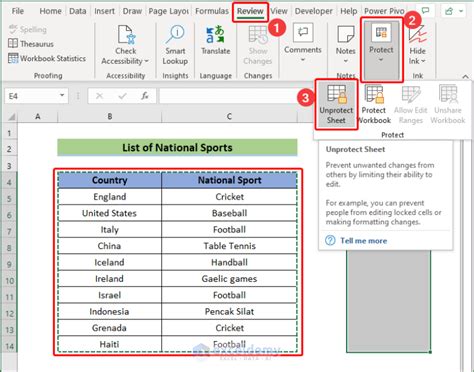This screenshot has width=474, height=372.
Task: Select column B header
Action: 110,117
